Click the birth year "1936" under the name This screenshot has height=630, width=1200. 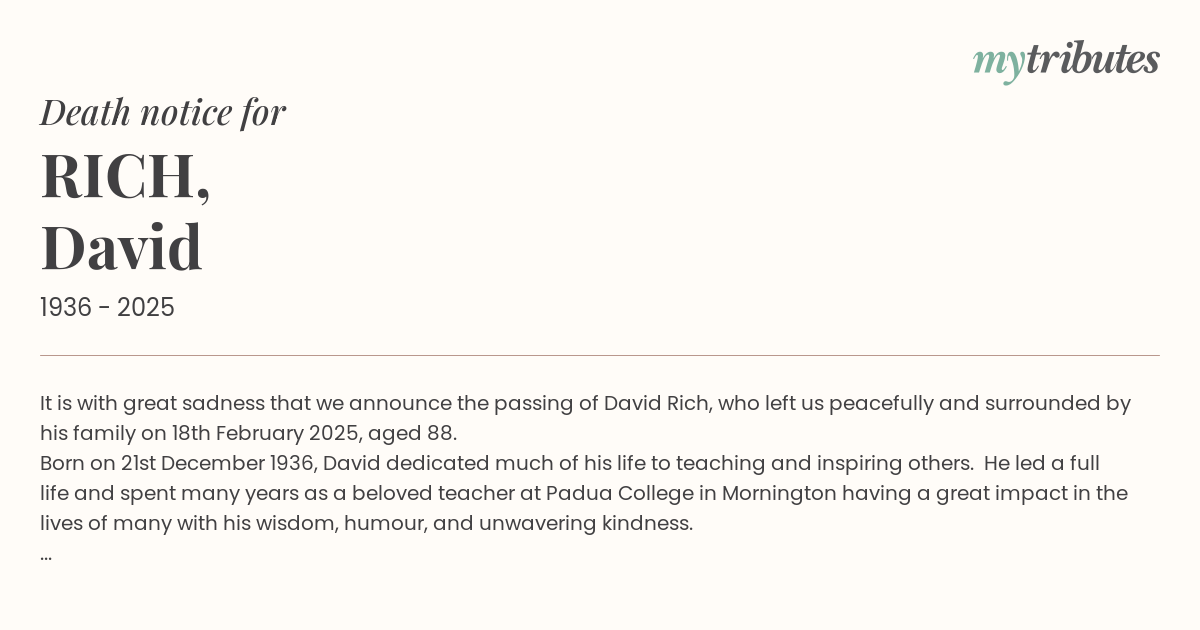(x=65, y=308)
